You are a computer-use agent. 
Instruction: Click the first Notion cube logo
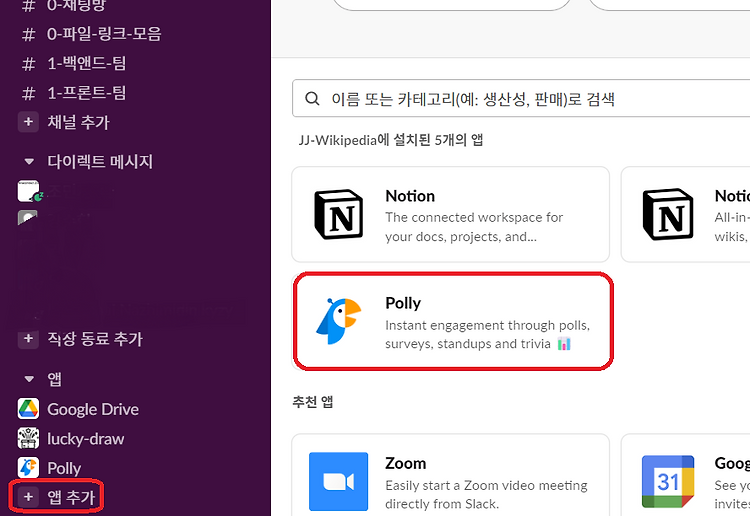pos(339,214)
